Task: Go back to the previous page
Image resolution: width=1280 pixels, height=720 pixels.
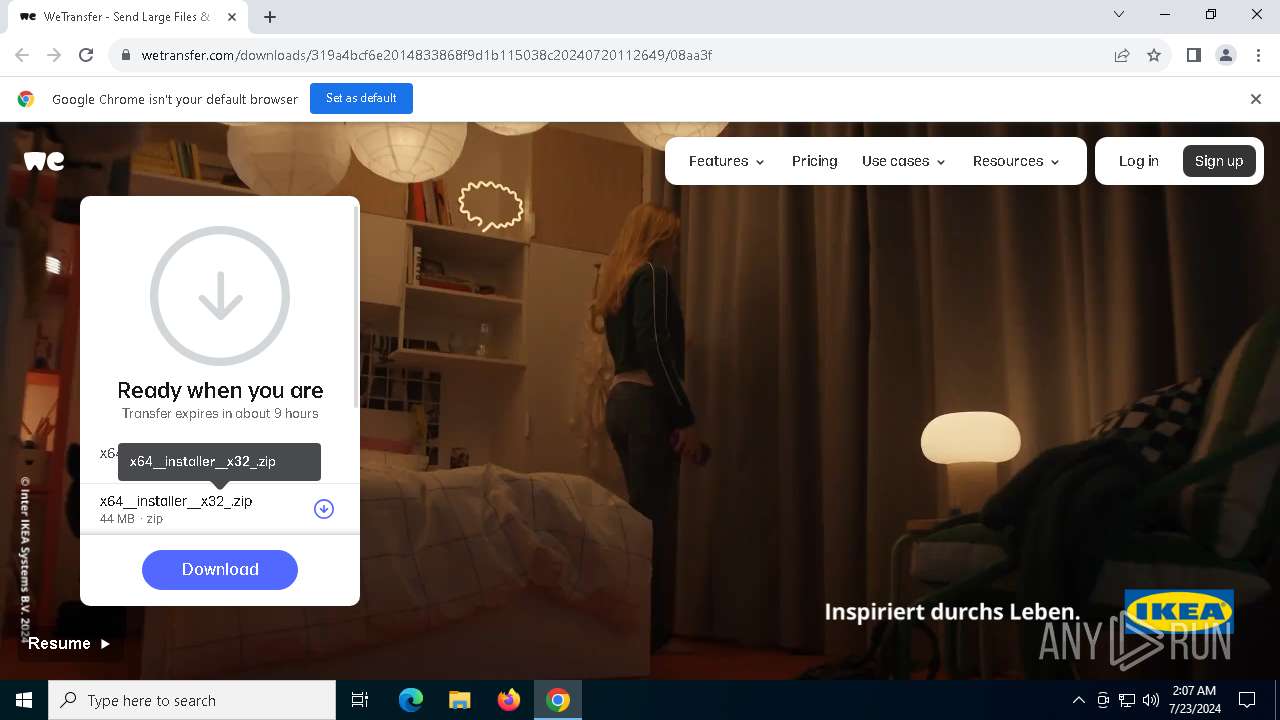Action: 22,55
